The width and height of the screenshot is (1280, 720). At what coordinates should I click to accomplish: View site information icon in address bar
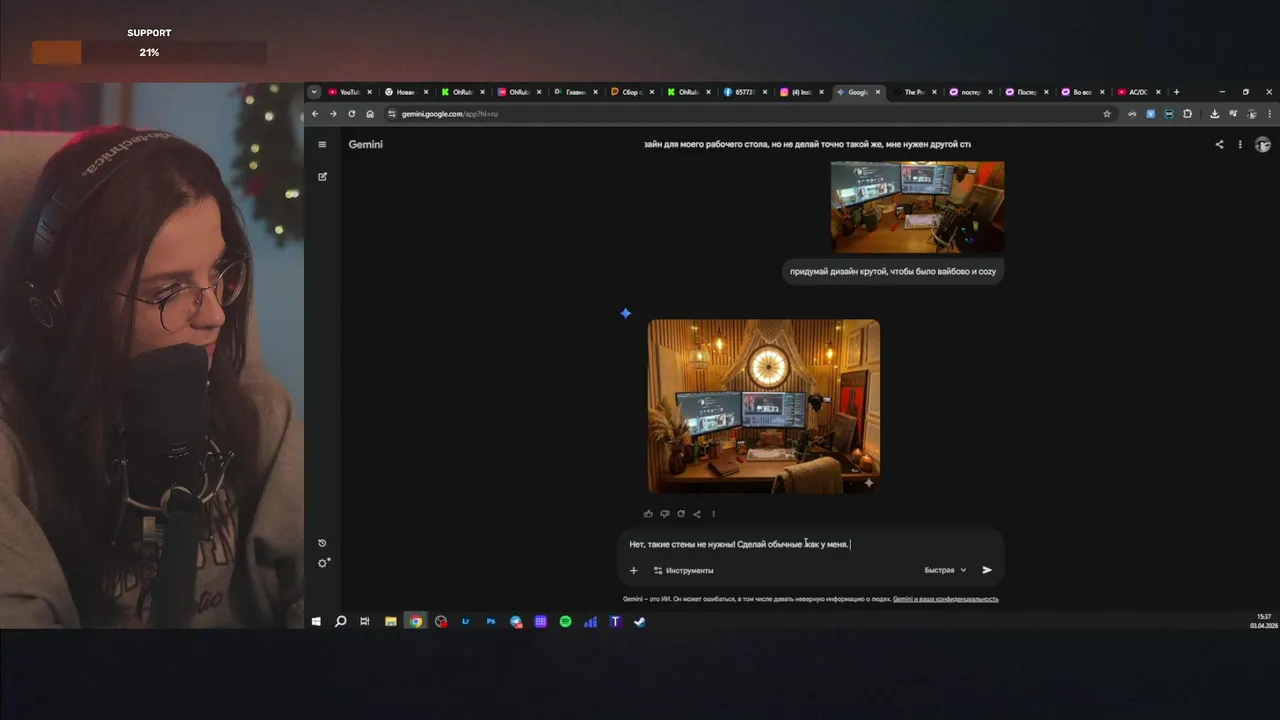392,114
